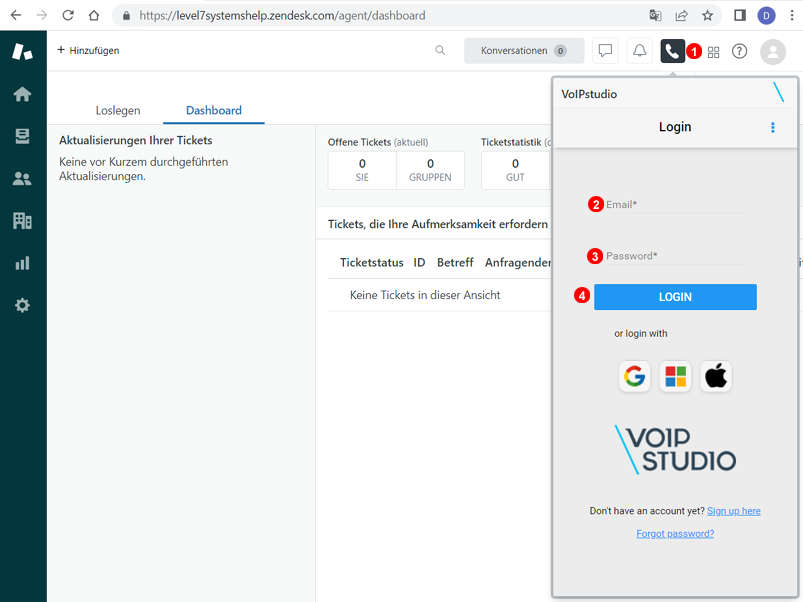The height and width of the screenshot is (602, 803).
Task: Open the Zendesk apps grid icon
Action: pos(713,51)
